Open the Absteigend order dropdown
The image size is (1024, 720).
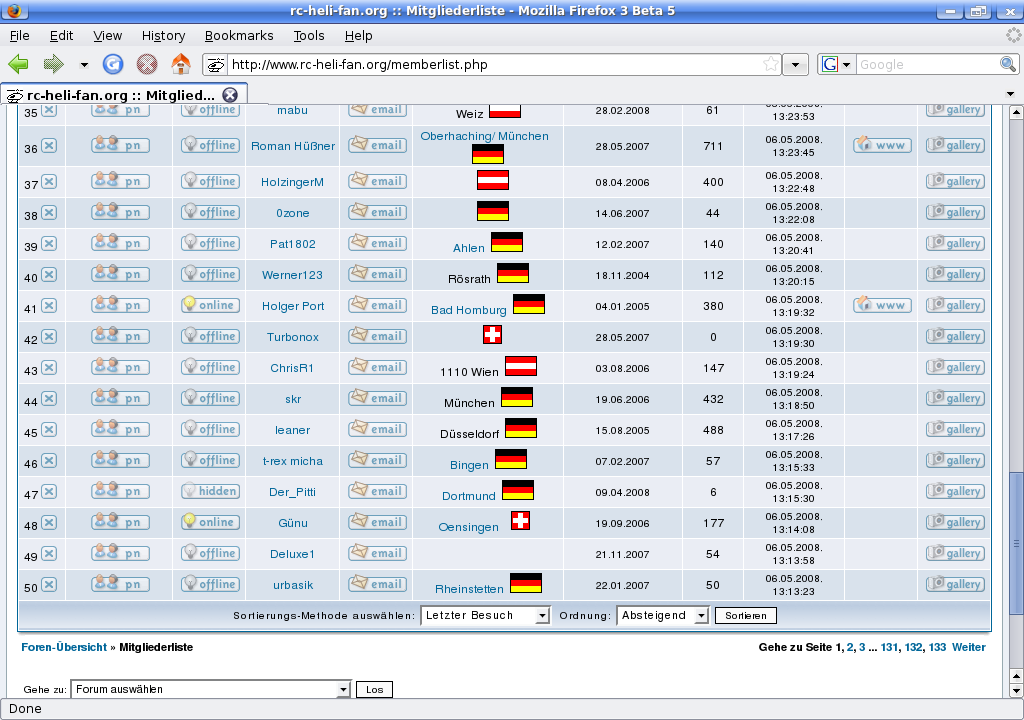[662, 615]
